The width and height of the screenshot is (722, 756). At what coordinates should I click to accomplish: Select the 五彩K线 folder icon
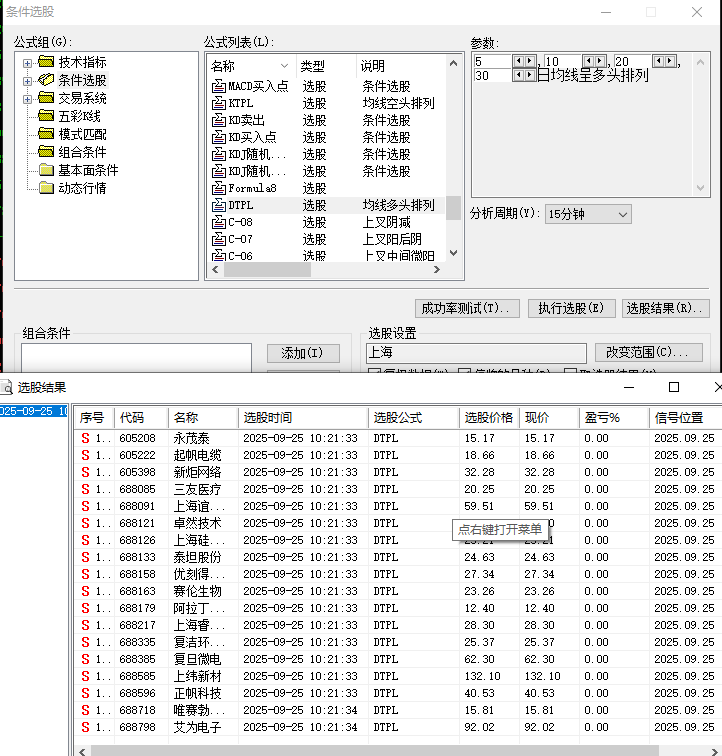[x=46, y=116]
